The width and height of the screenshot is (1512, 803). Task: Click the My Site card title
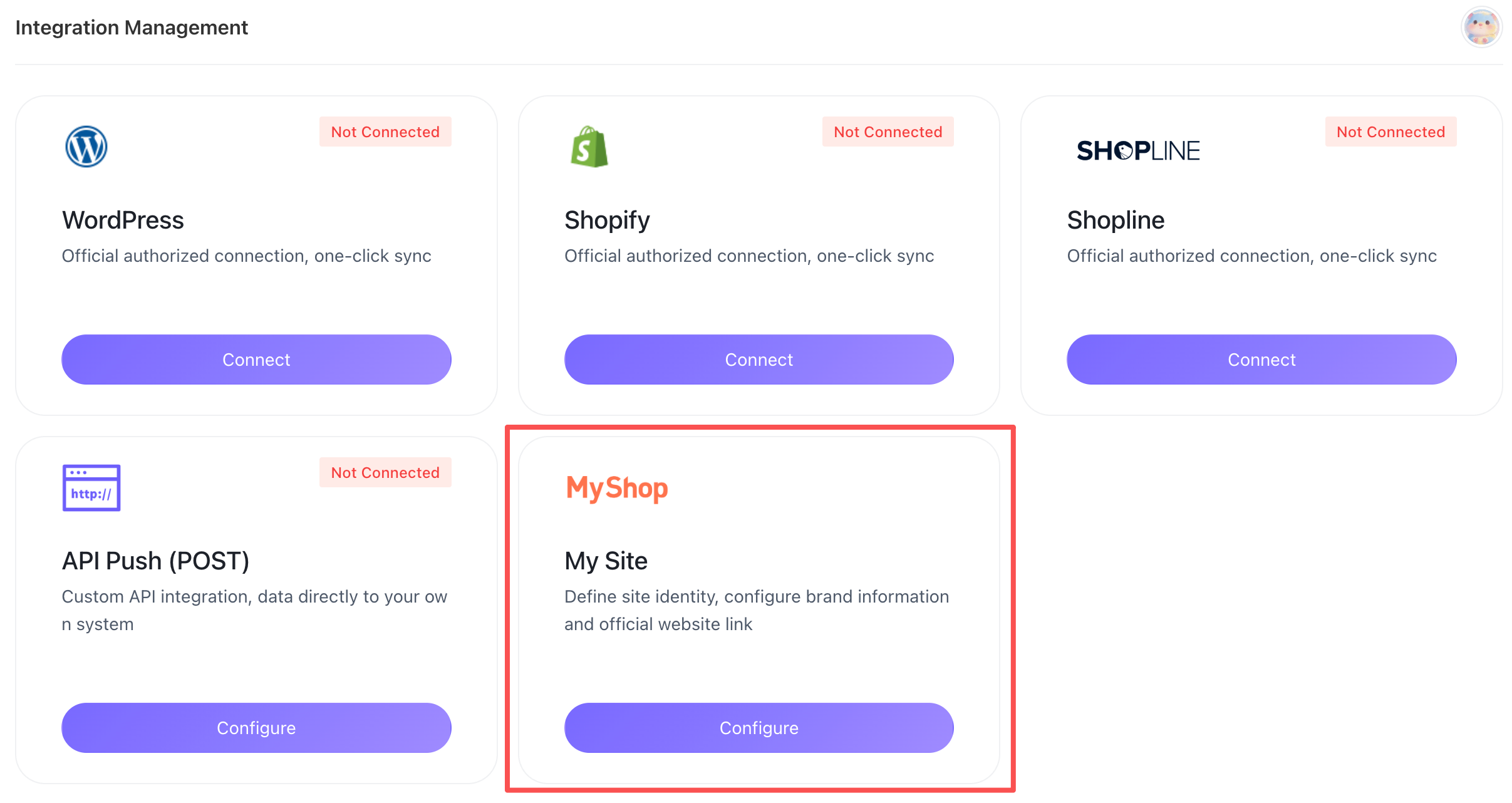(606, 561)
